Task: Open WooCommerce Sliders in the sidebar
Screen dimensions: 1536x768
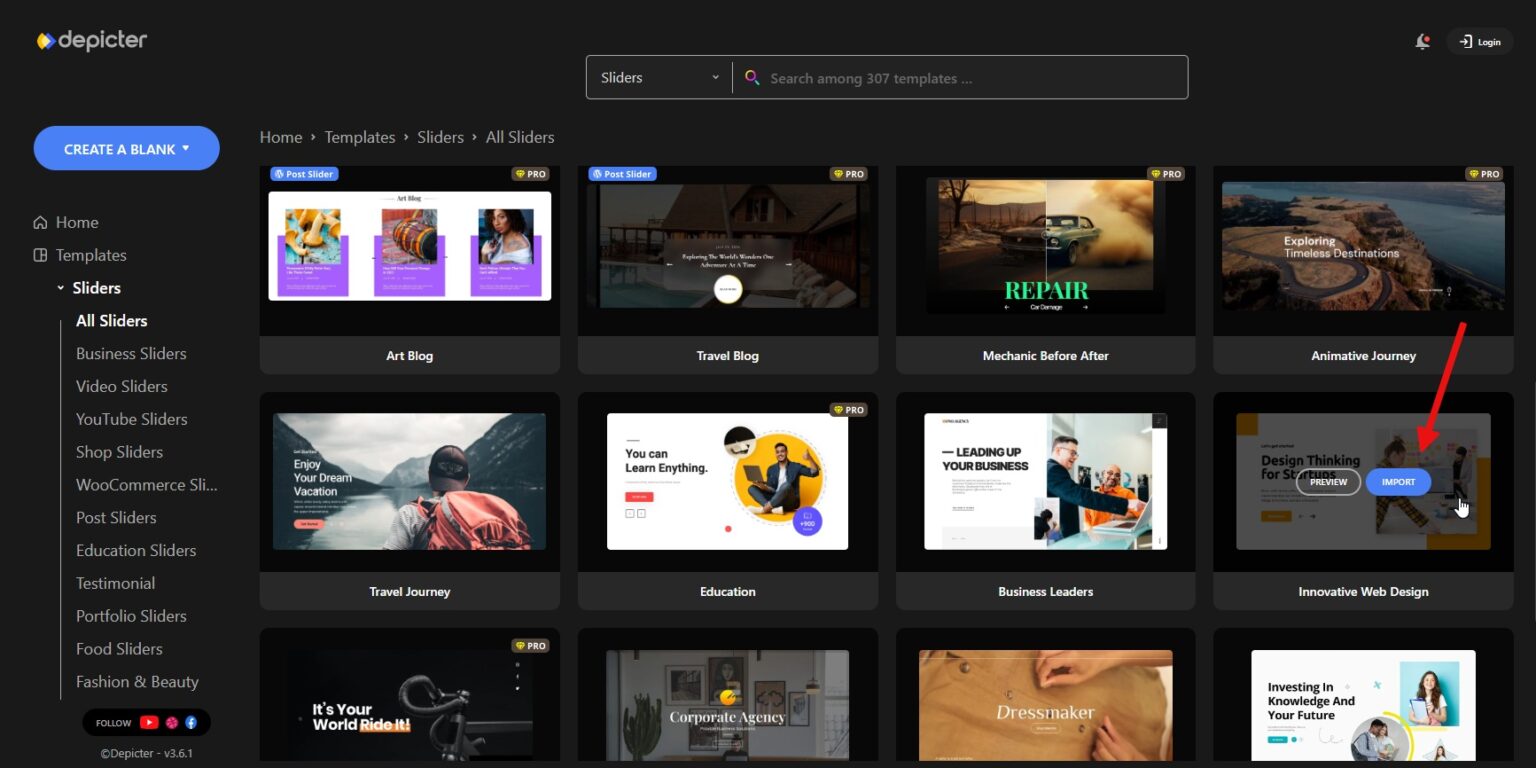Action: [147, 484]
